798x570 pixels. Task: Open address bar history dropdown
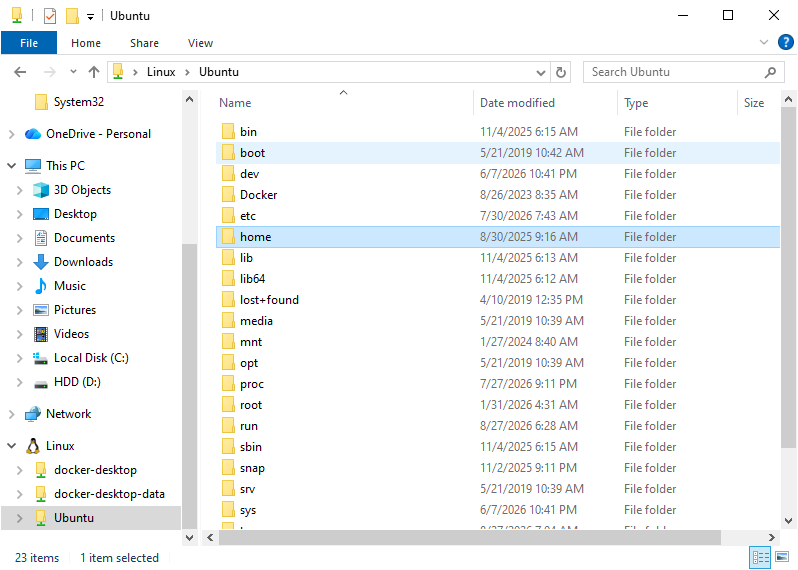click(540, 73)
